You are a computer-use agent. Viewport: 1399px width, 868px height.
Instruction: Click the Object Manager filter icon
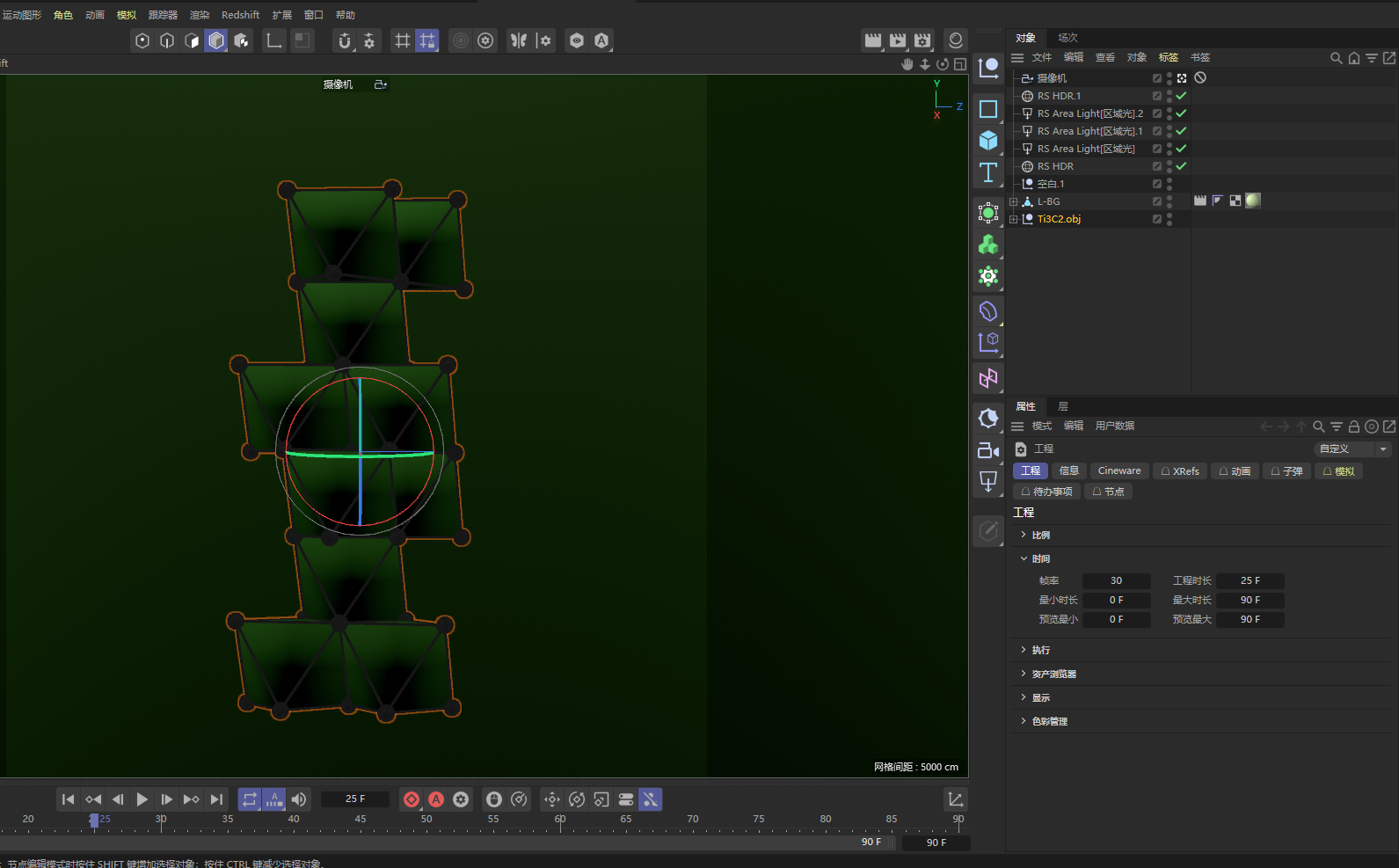1372,58
